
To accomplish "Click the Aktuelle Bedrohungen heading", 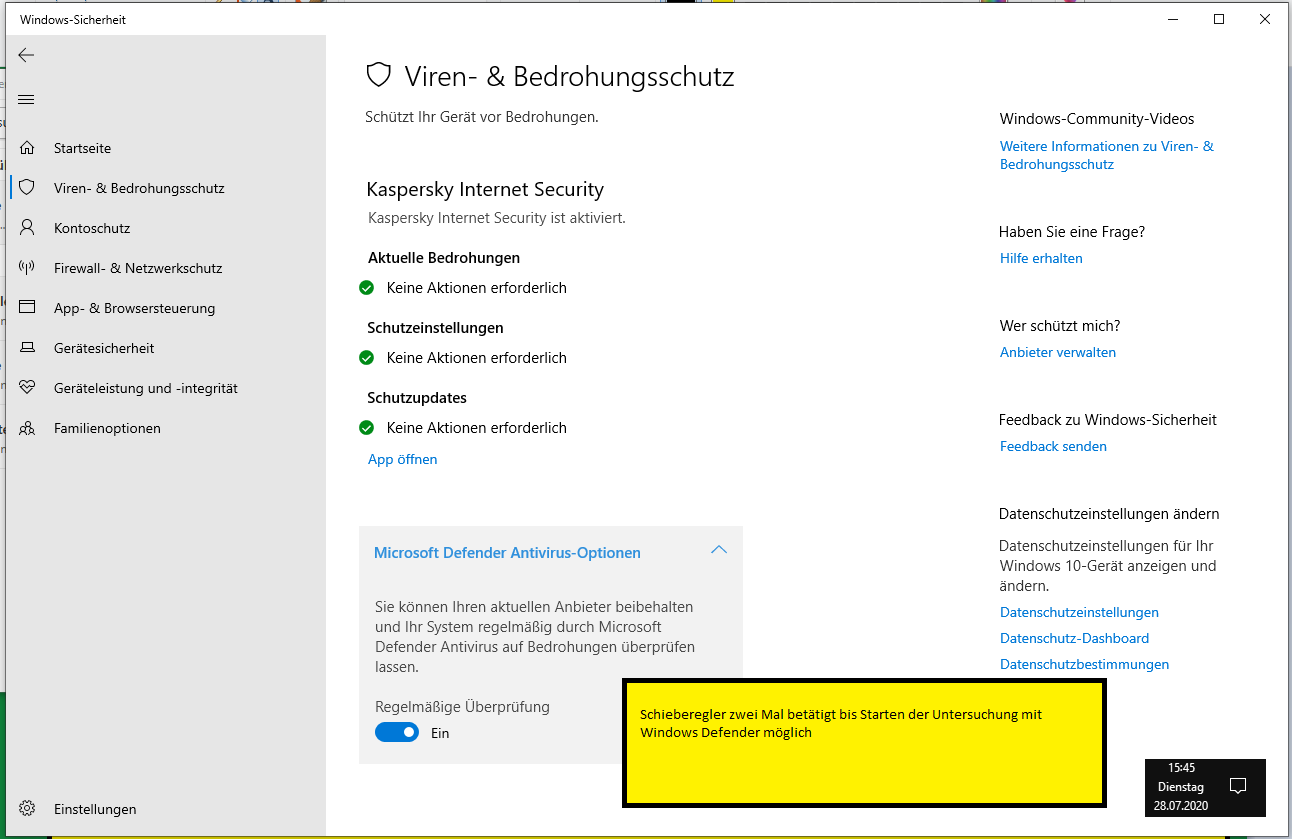I will (444, 258).
